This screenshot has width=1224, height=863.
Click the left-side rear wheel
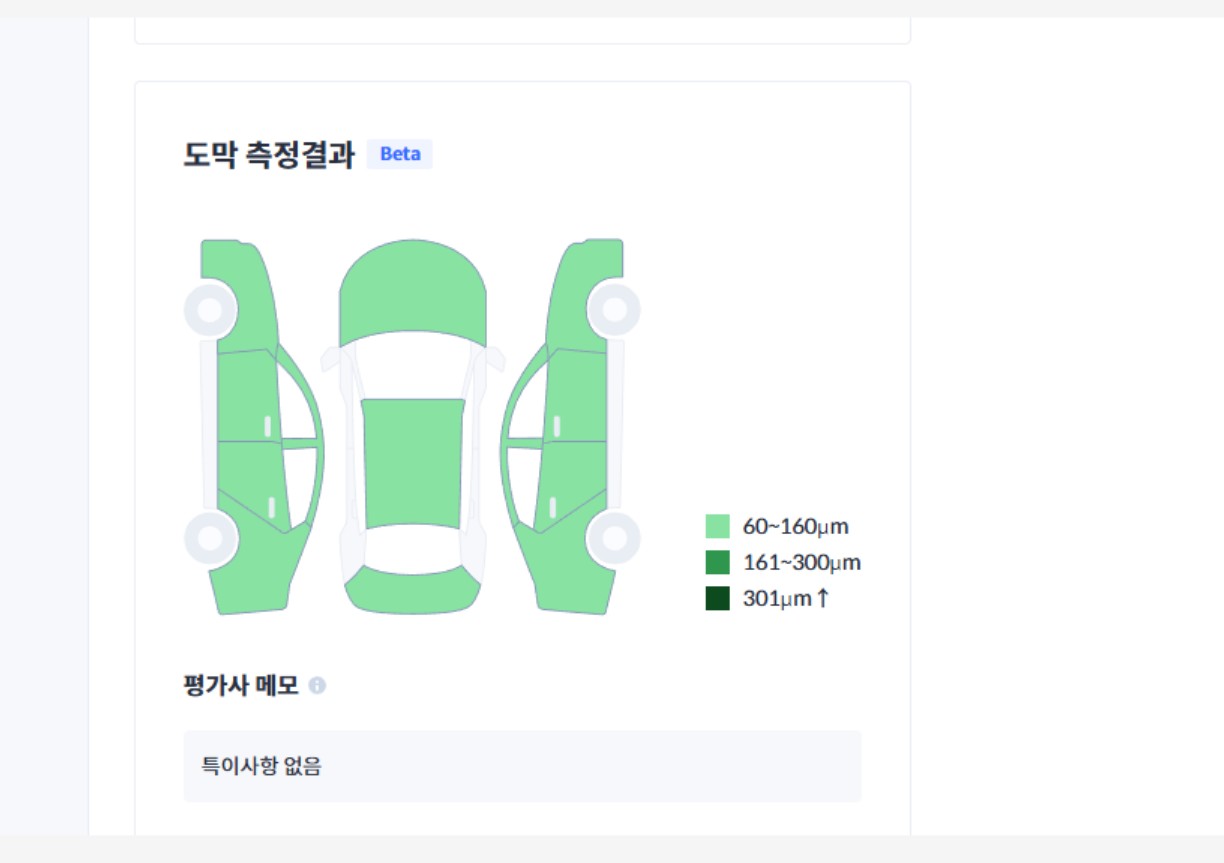tap(210, 538)
